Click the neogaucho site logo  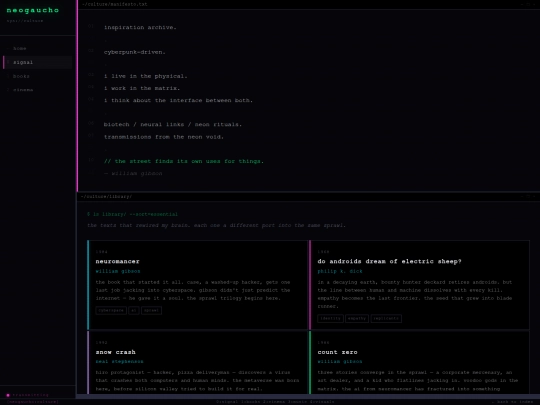click(33, 10)
